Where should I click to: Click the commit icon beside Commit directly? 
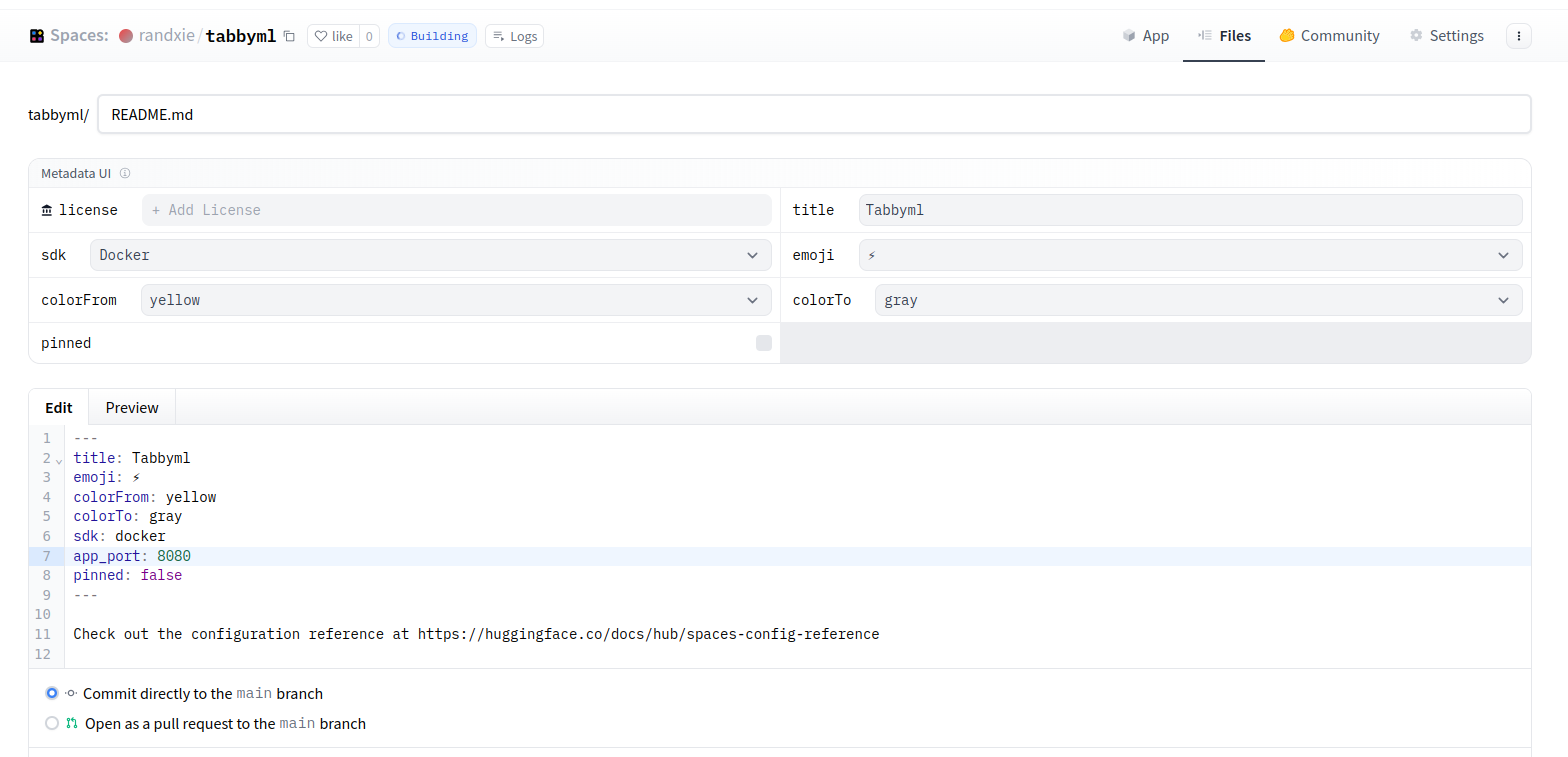(x=71, y=693)
